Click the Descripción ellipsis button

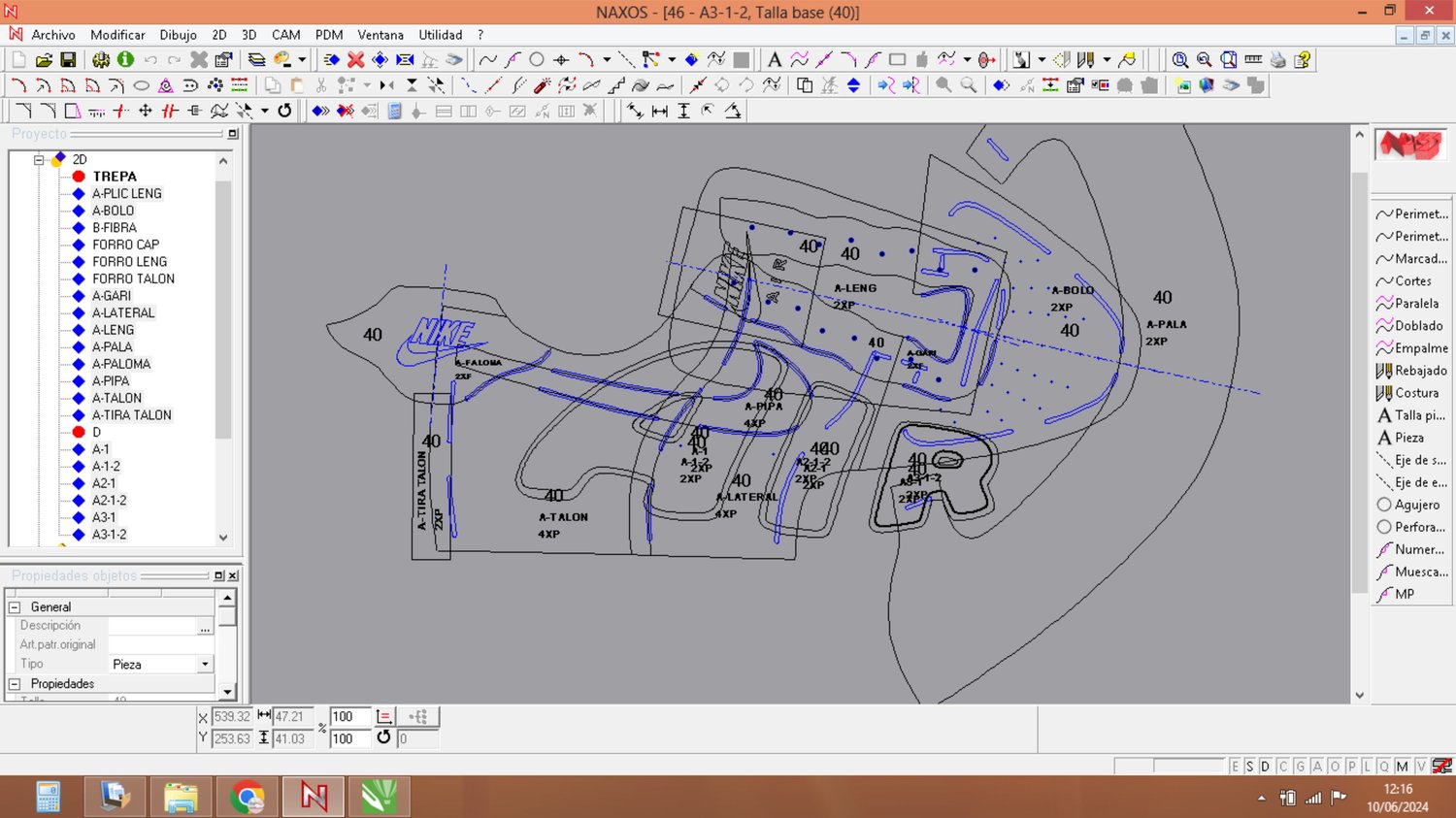click(x=205, y=627)
